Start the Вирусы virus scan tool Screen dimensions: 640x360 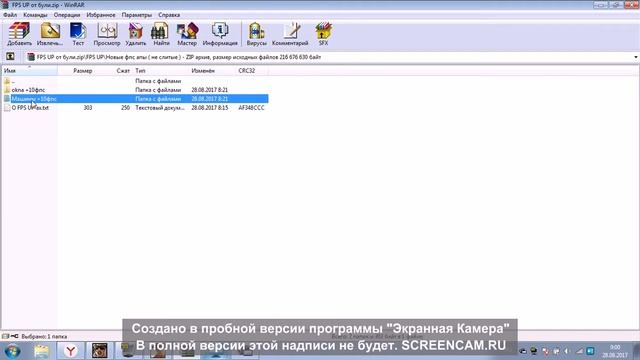[x=256, y=34]
